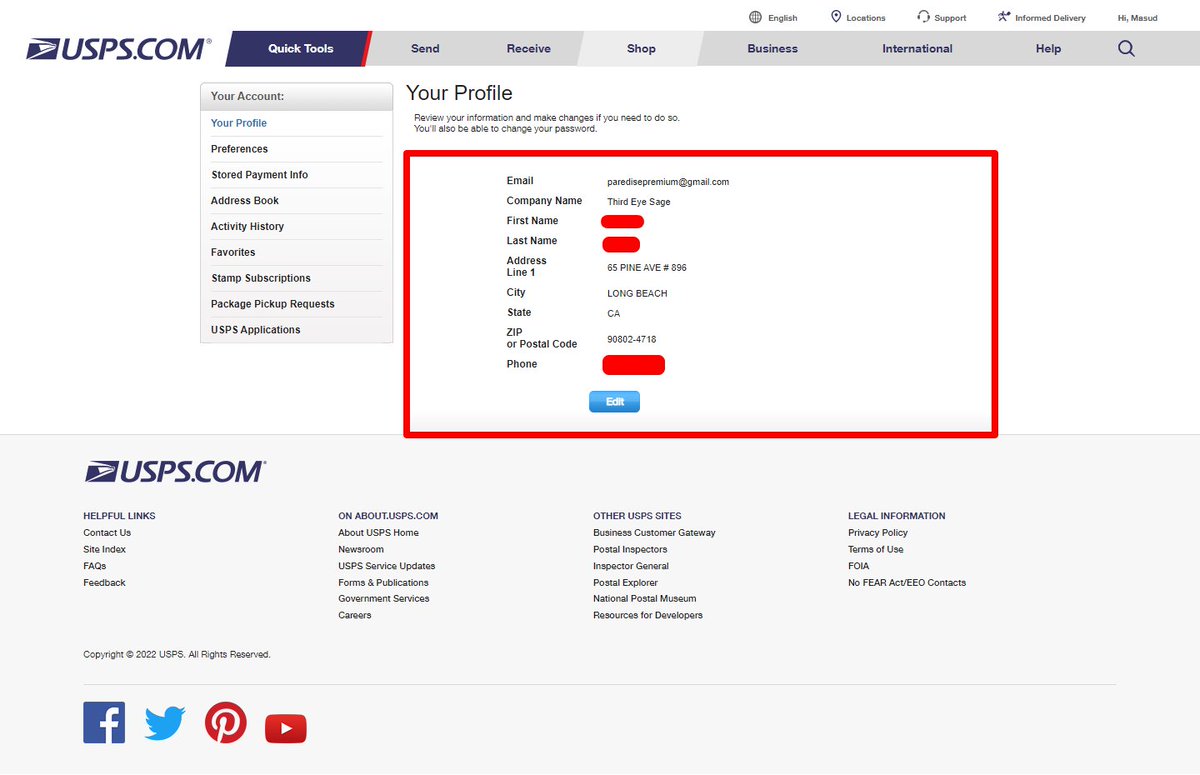Open the USPS Twitter icon

[x=165, y=723]
